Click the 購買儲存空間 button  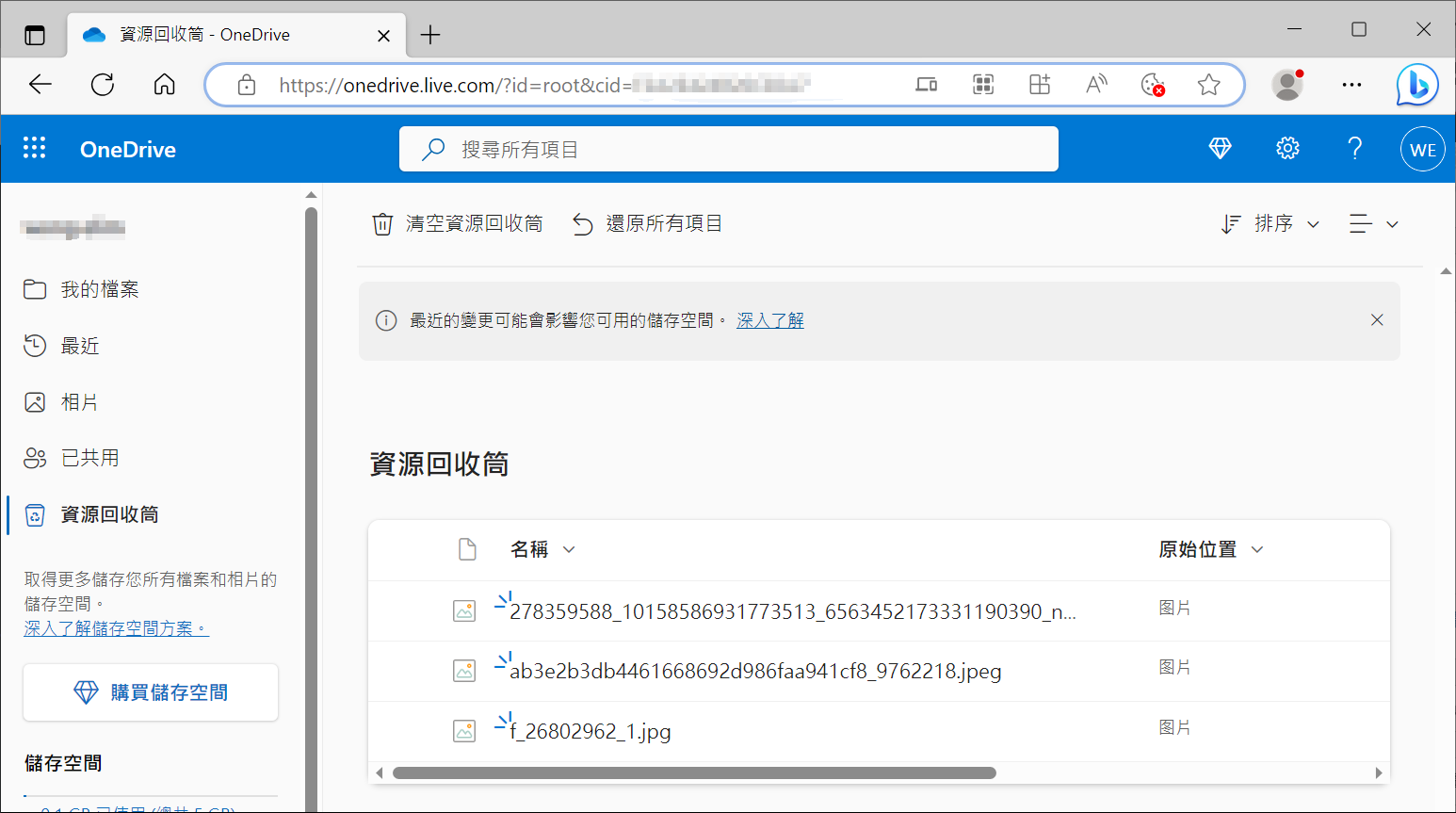point(151,692)
